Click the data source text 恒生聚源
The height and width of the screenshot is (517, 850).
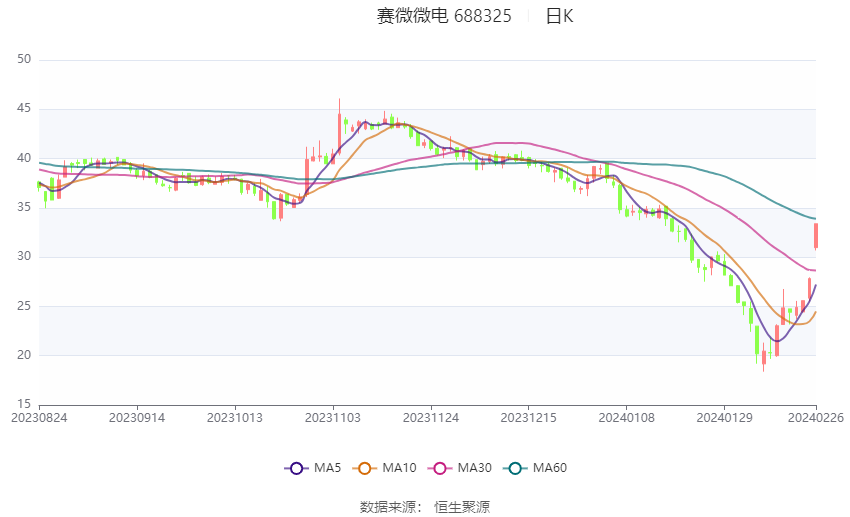tap(462, 507)
